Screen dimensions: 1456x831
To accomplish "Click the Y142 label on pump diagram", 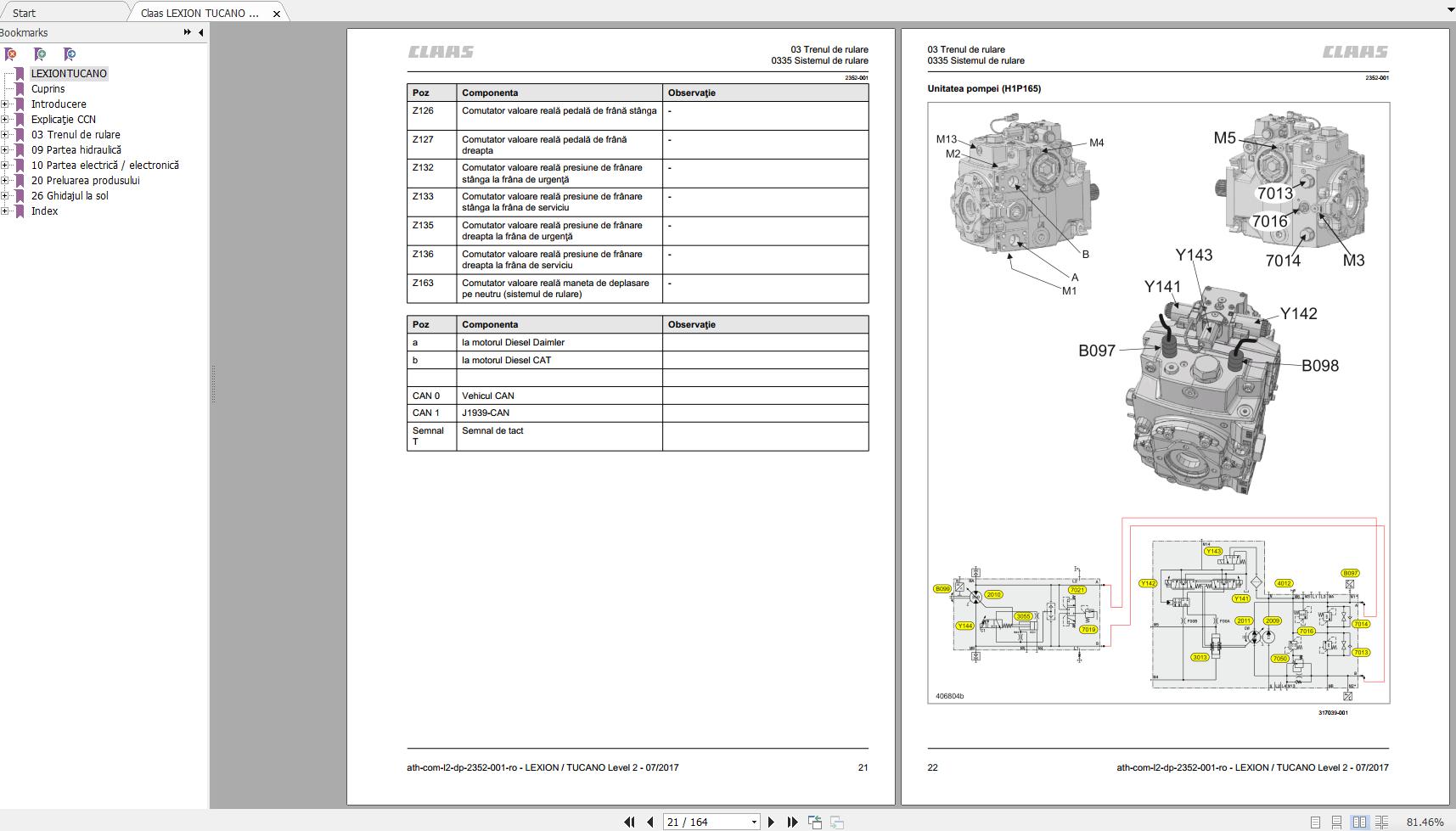I will click(1299, 314).
